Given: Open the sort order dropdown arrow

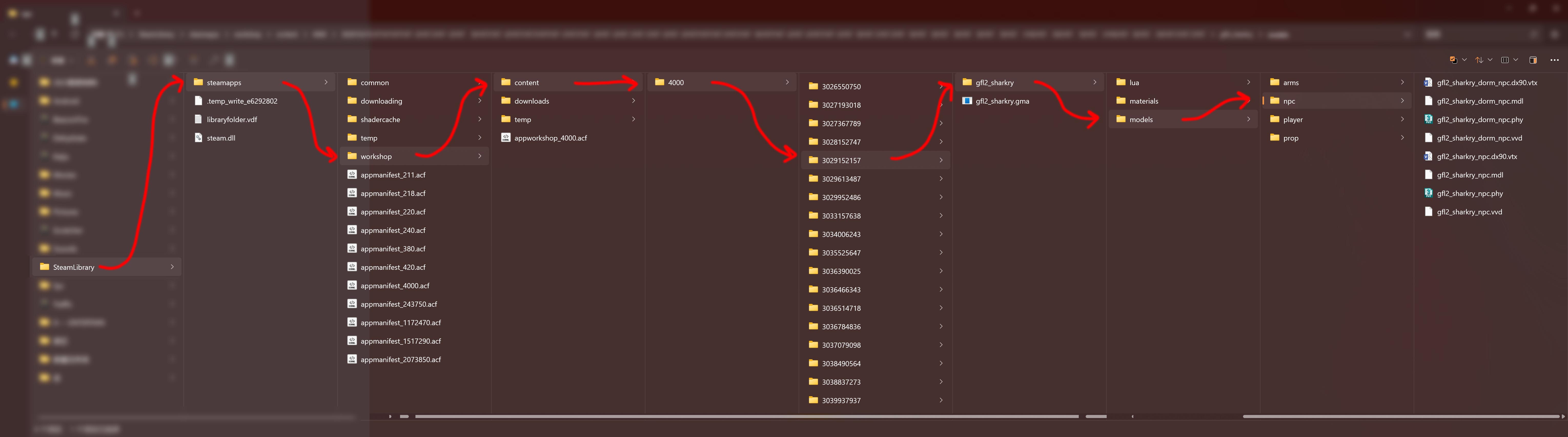Looking at the screenshot, I should pos(1490,60).
